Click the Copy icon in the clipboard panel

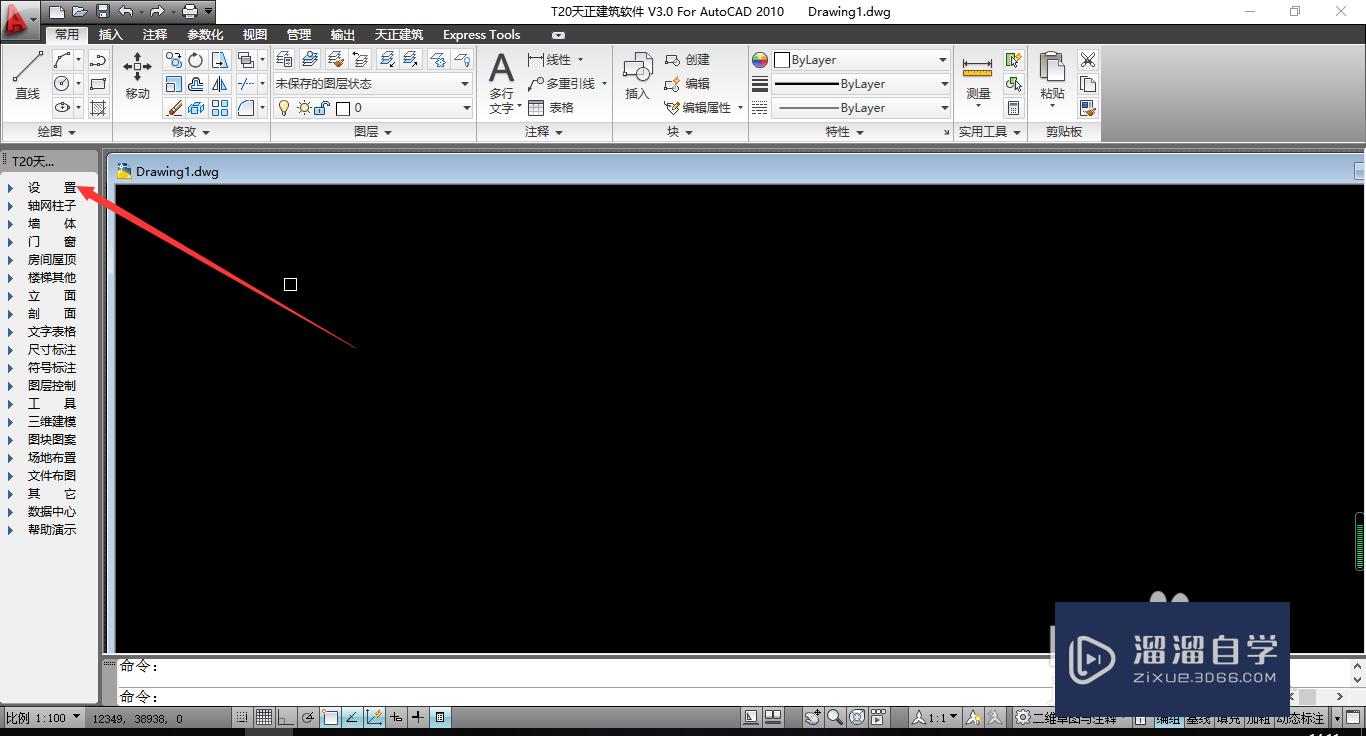coord(1088,84)
